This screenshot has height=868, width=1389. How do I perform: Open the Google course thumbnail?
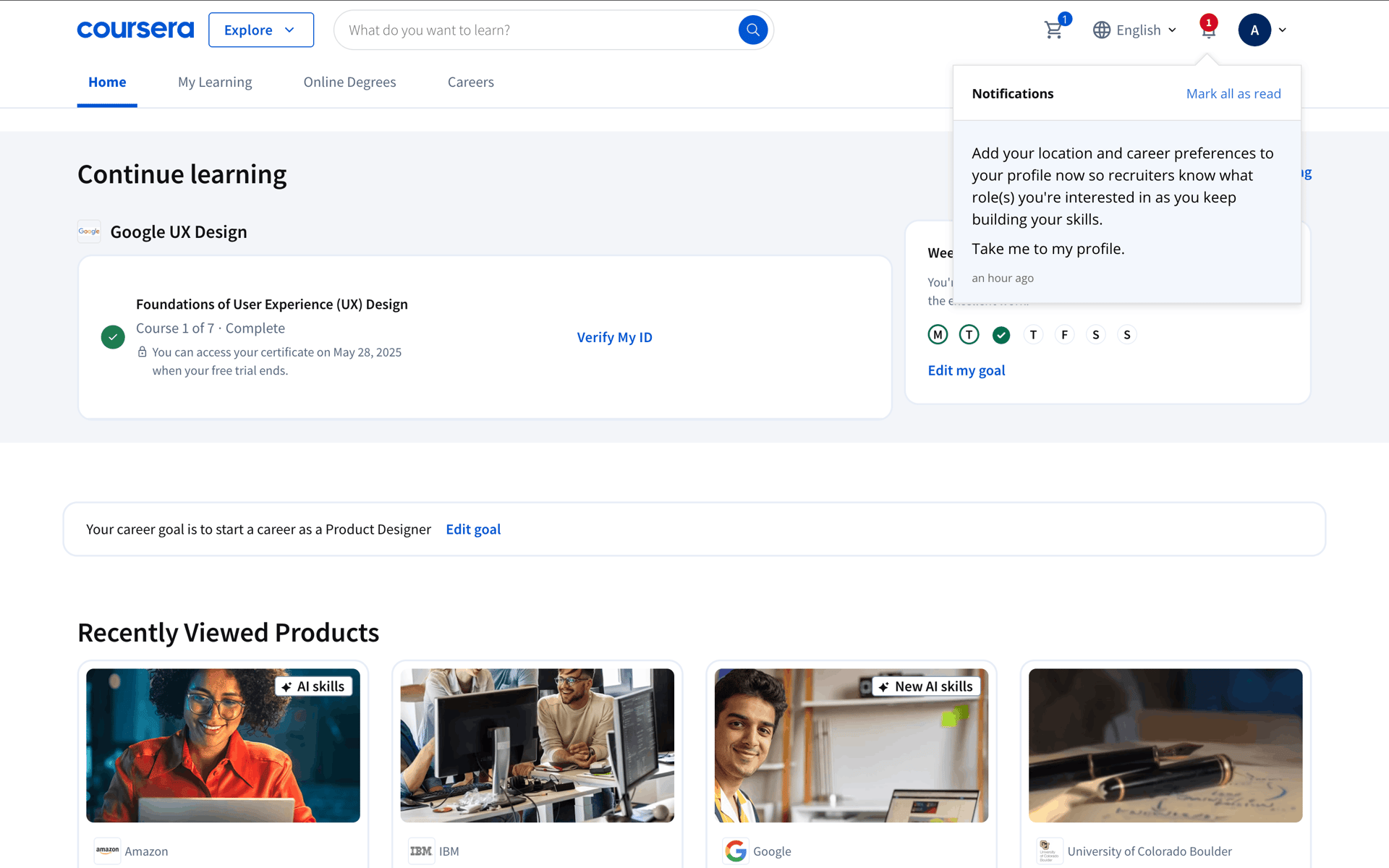click(851, 745)
